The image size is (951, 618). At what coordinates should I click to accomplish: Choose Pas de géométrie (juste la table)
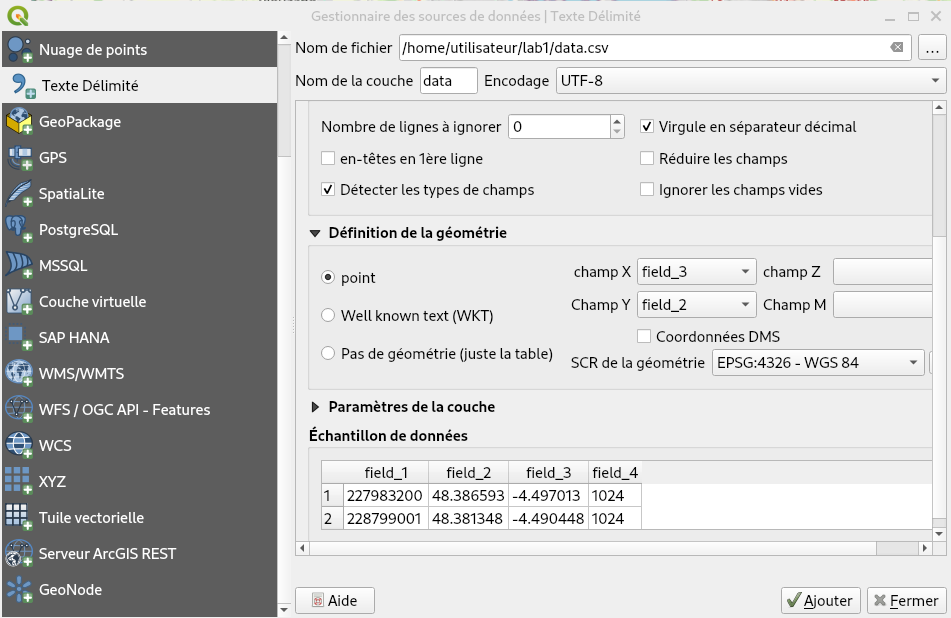click(x=328, y=353)
